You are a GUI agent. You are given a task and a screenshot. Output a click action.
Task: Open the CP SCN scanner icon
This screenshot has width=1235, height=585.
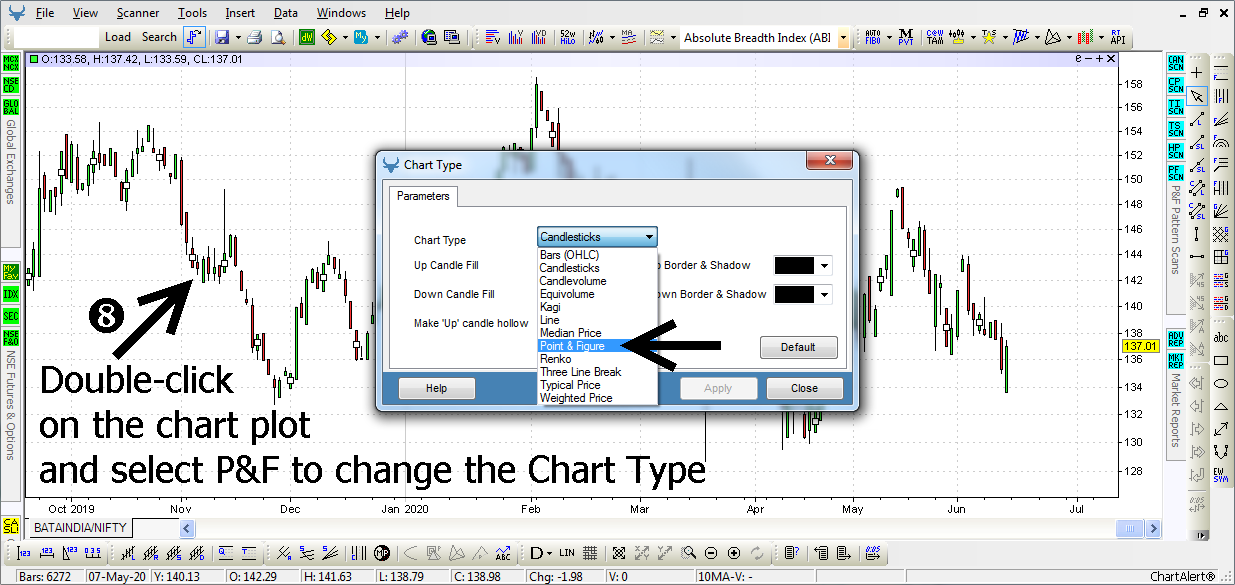1175,85
